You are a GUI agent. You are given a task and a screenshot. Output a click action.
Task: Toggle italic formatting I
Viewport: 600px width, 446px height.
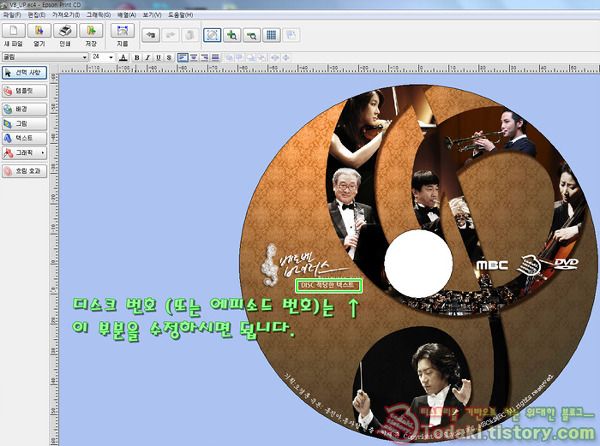point(147,57)
